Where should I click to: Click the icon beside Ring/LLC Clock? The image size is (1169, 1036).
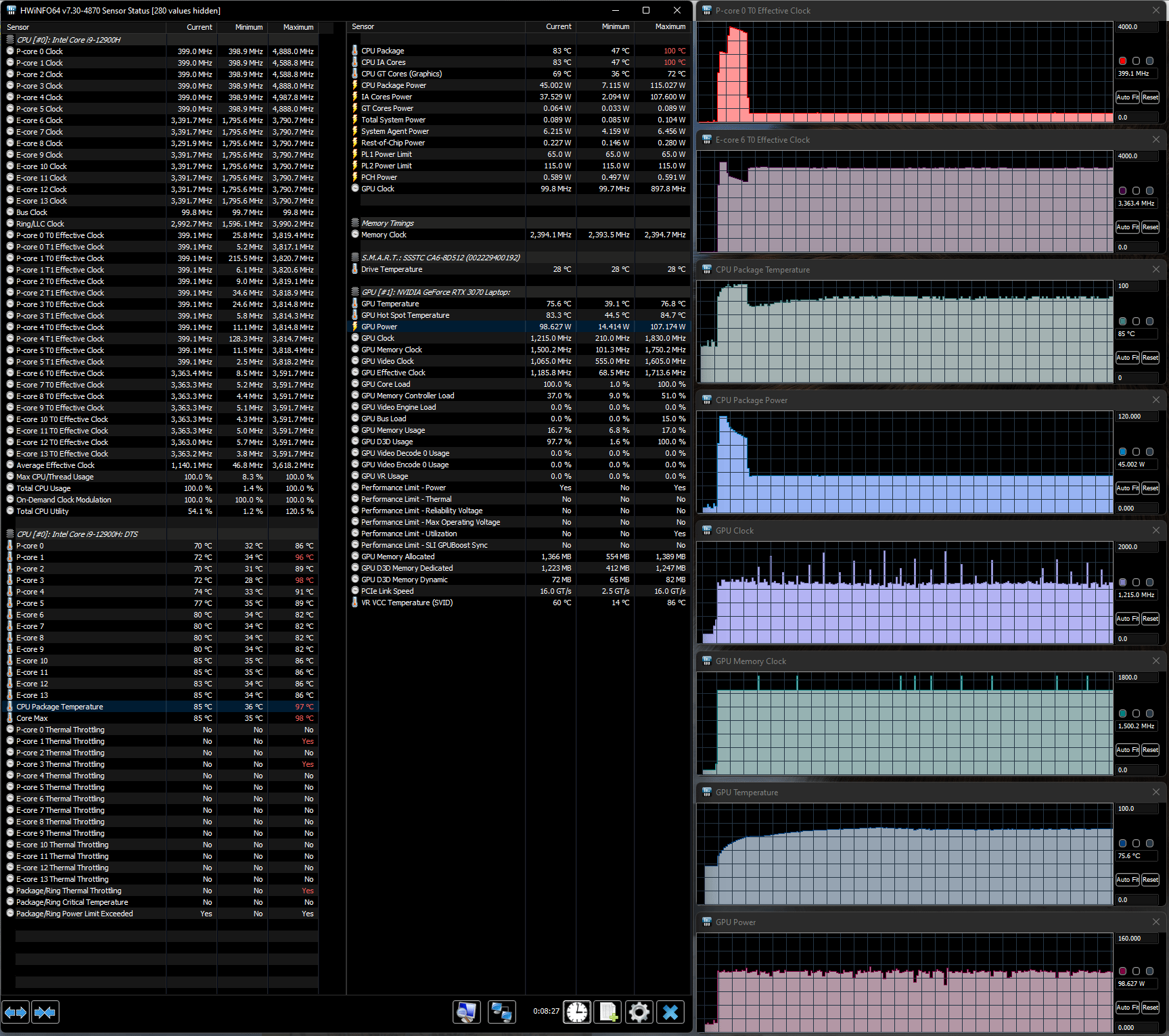click(x=10, y=224)
